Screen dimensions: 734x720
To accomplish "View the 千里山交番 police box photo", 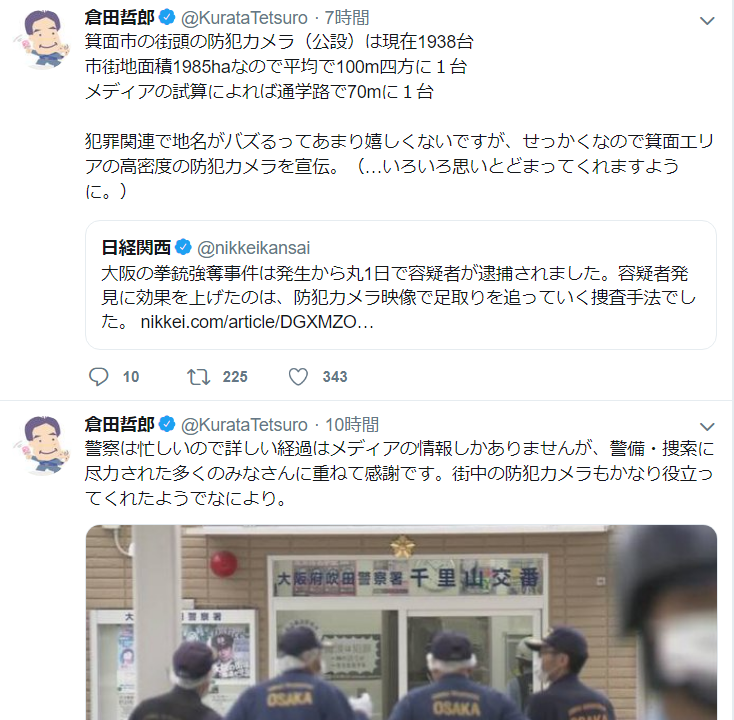I will (401, 622).
